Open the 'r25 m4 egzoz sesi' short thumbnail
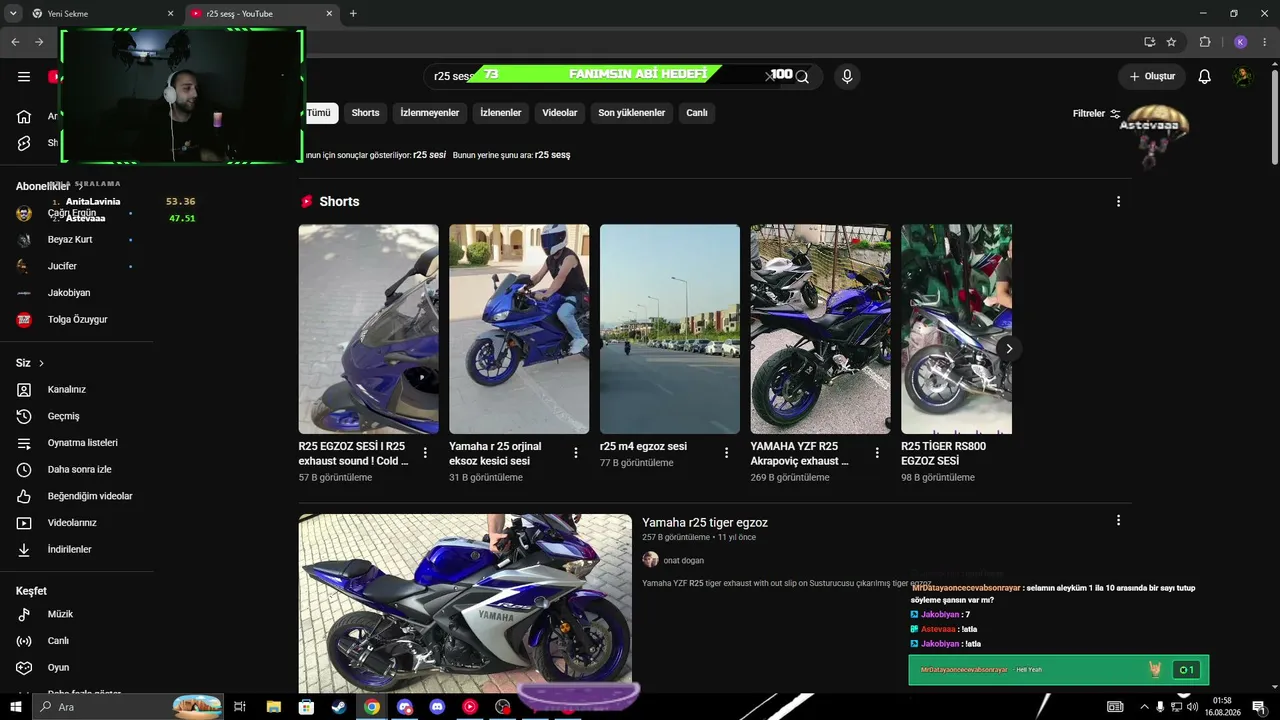This screenshot has width=1280, height=720. point(670,329)
